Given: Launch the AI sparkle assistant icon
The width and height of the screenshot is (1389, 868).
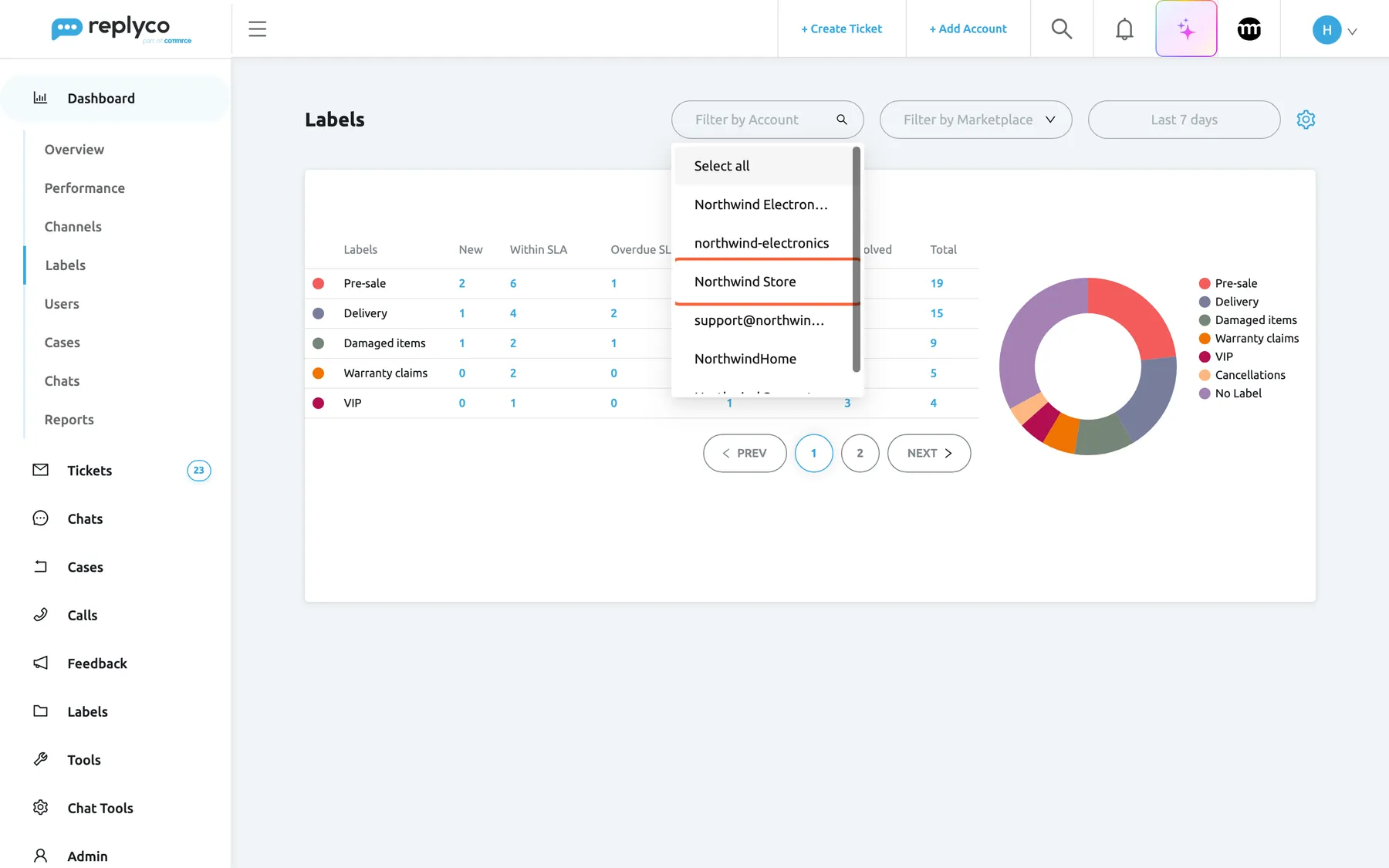Looking at the screenshot, I should [x=1186, y=29].
